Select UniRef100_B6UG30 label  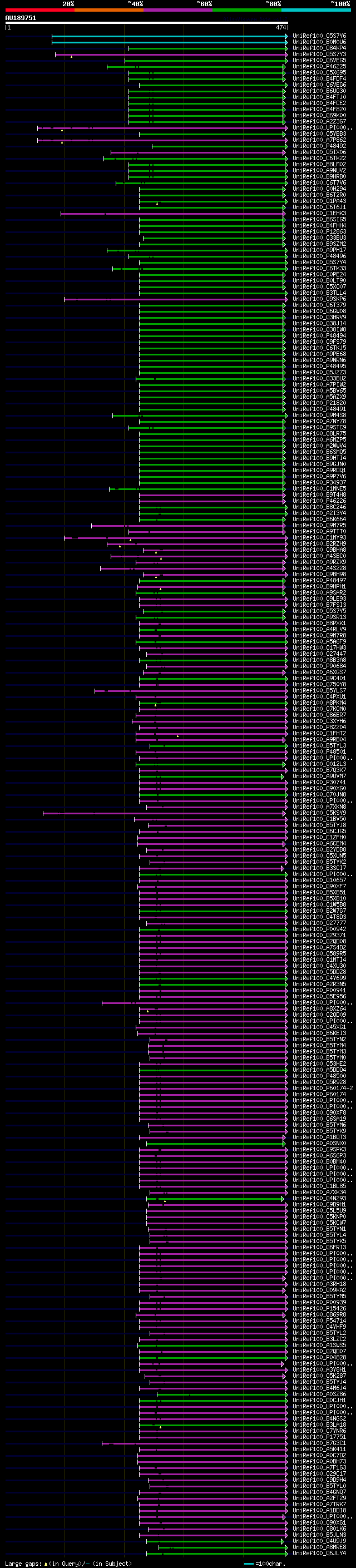tap(319, 91)
